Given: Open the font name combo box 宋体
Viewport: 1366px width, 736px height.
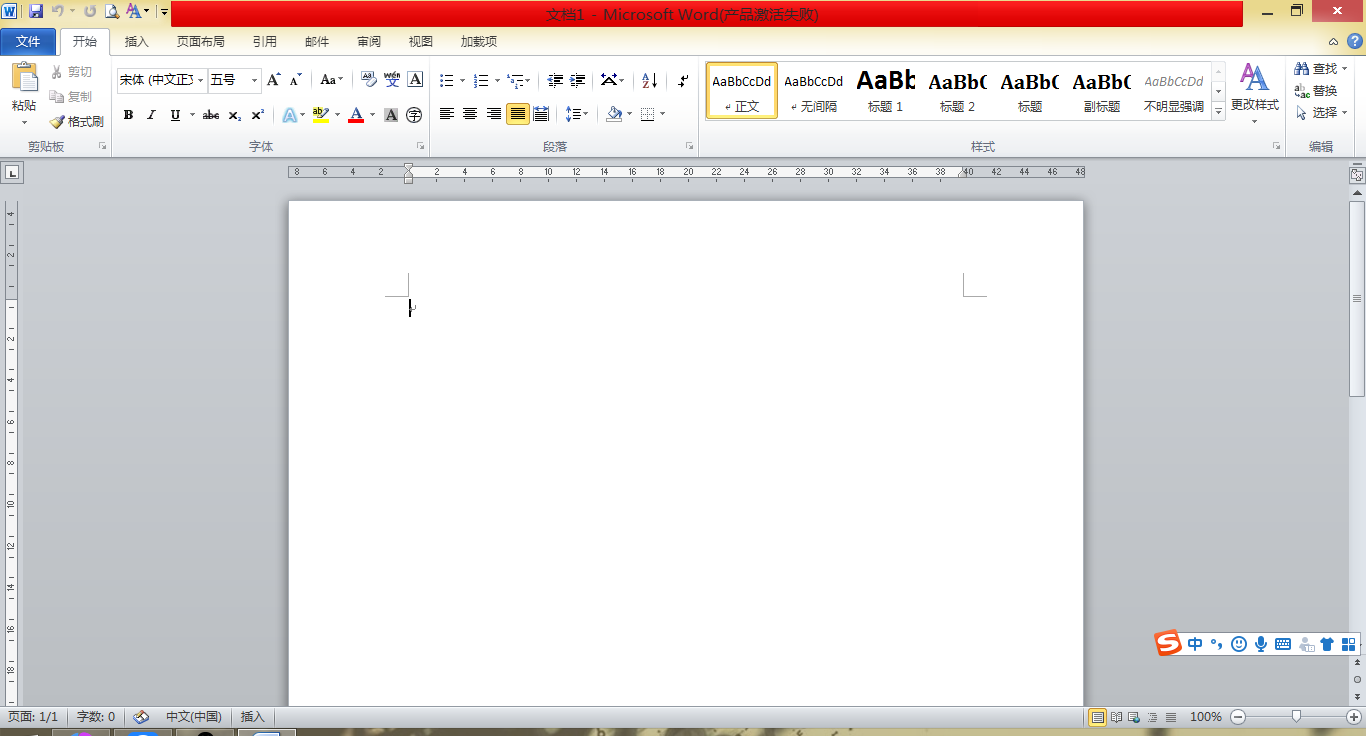Looking at the screenshot, I should point(162,80).
